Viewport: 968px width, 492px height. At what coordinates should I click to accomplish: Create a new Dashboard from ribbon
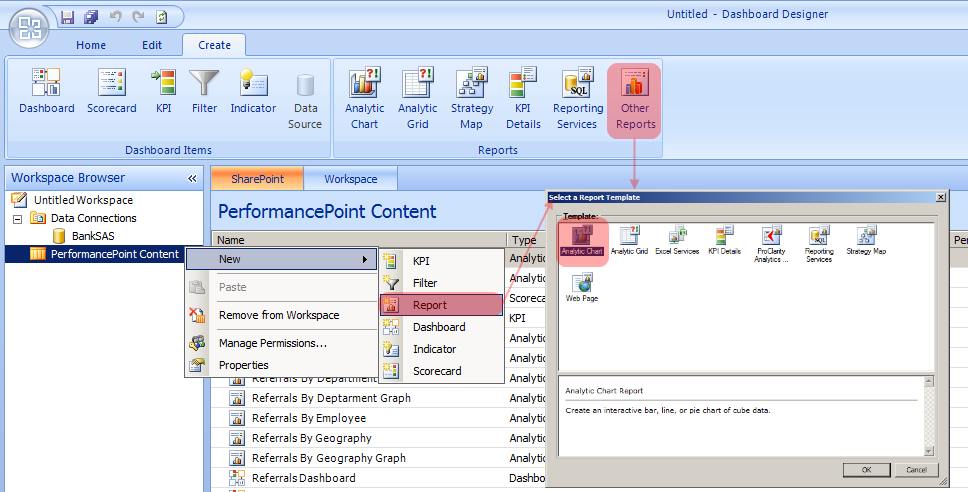[x=47, y=91]
